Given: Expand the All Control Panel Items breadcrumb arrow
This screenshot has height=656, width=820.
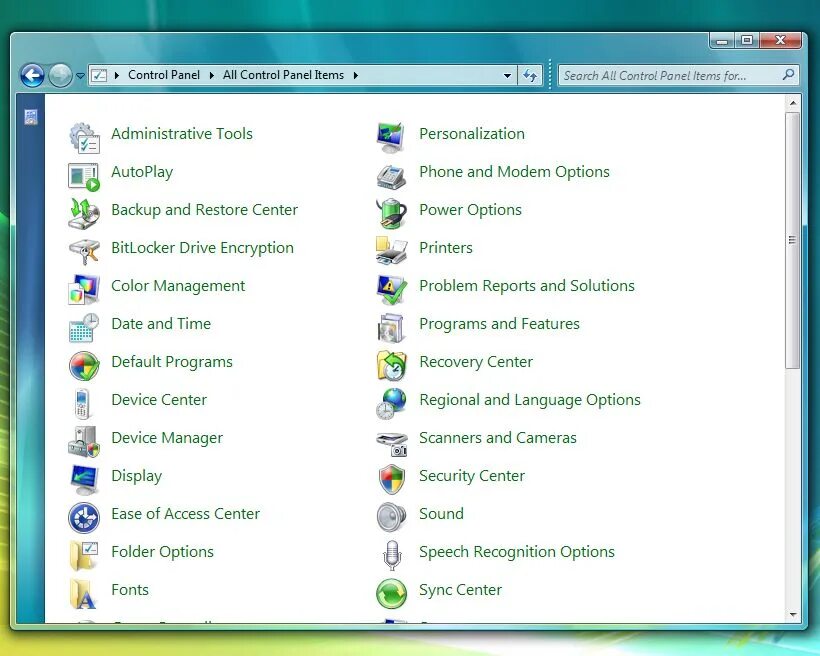Looking at the screenshot, I should (x=356, y=75).
